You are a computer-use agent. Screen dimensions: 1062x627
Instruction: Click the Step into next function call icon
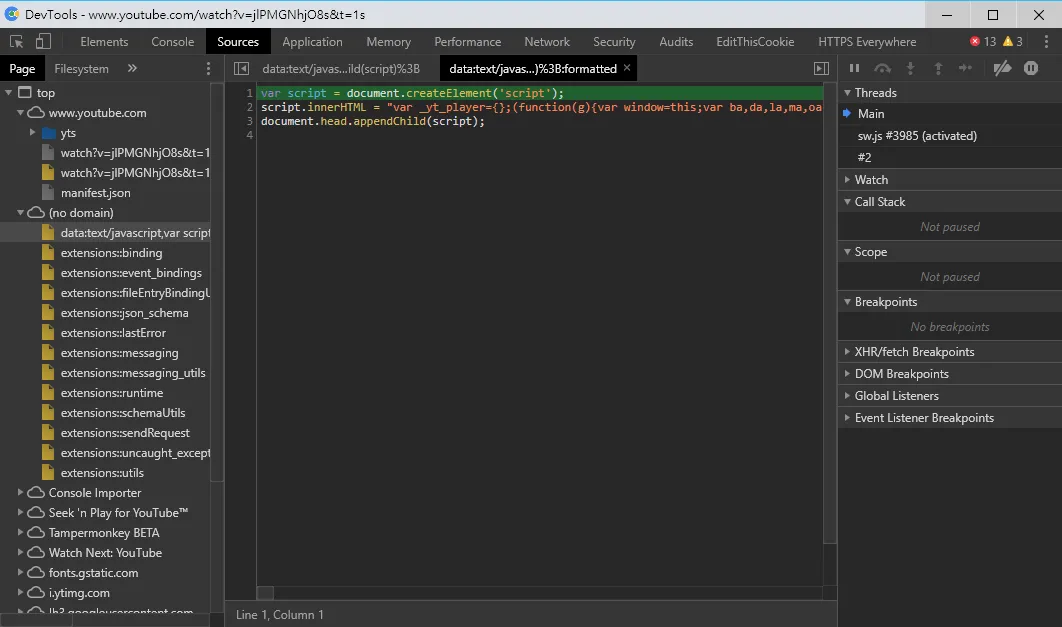[x=908, y=68]
